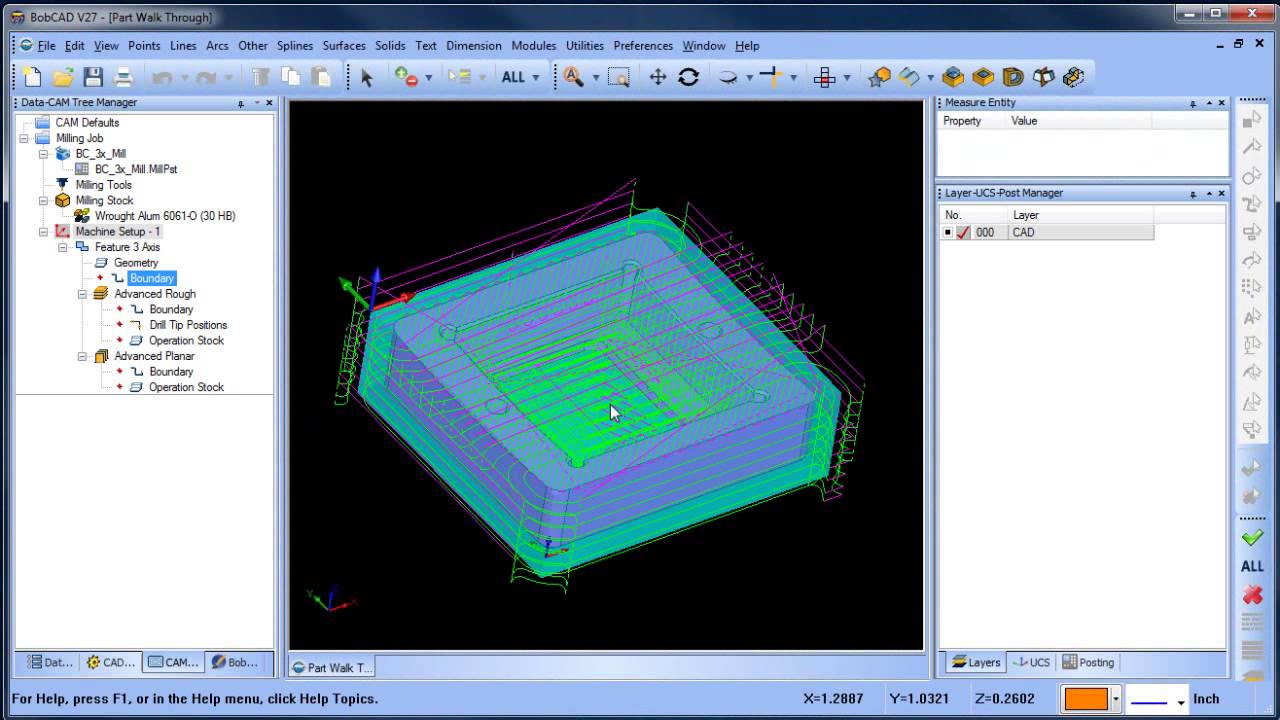1280x720 pixels.
Task: Click the Print icon
Action: tap(124, 77)
